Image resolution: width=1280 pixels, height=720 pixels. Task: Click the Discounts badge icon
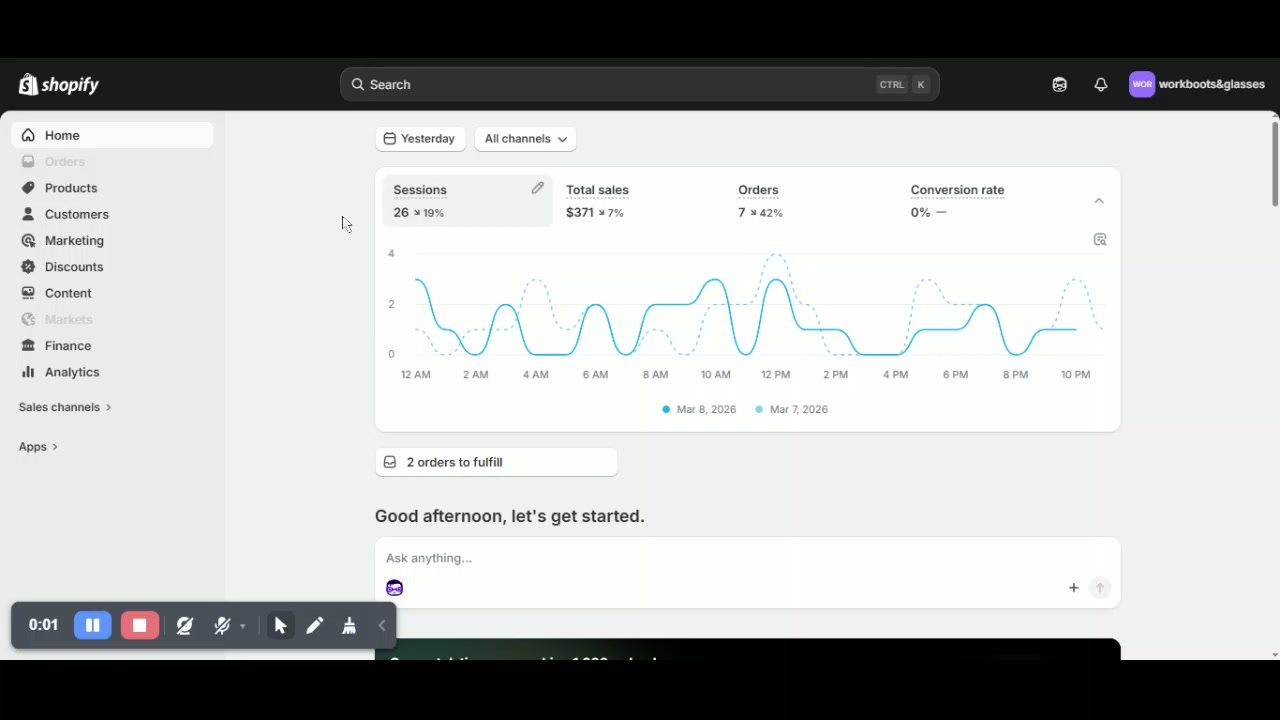[x=28, y=267]
